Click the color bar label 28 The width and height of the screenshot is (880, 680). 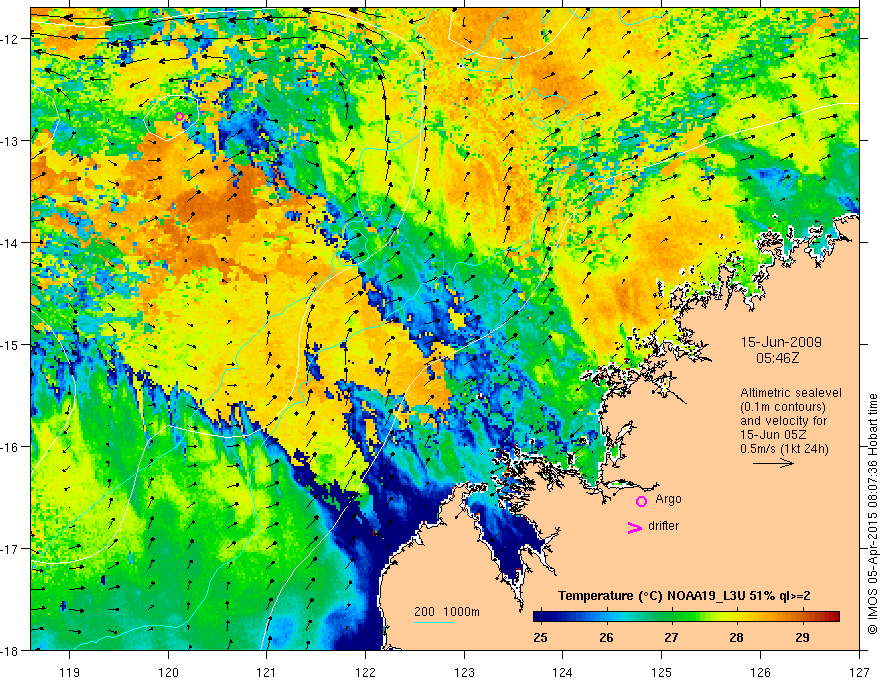click(736, 637)
